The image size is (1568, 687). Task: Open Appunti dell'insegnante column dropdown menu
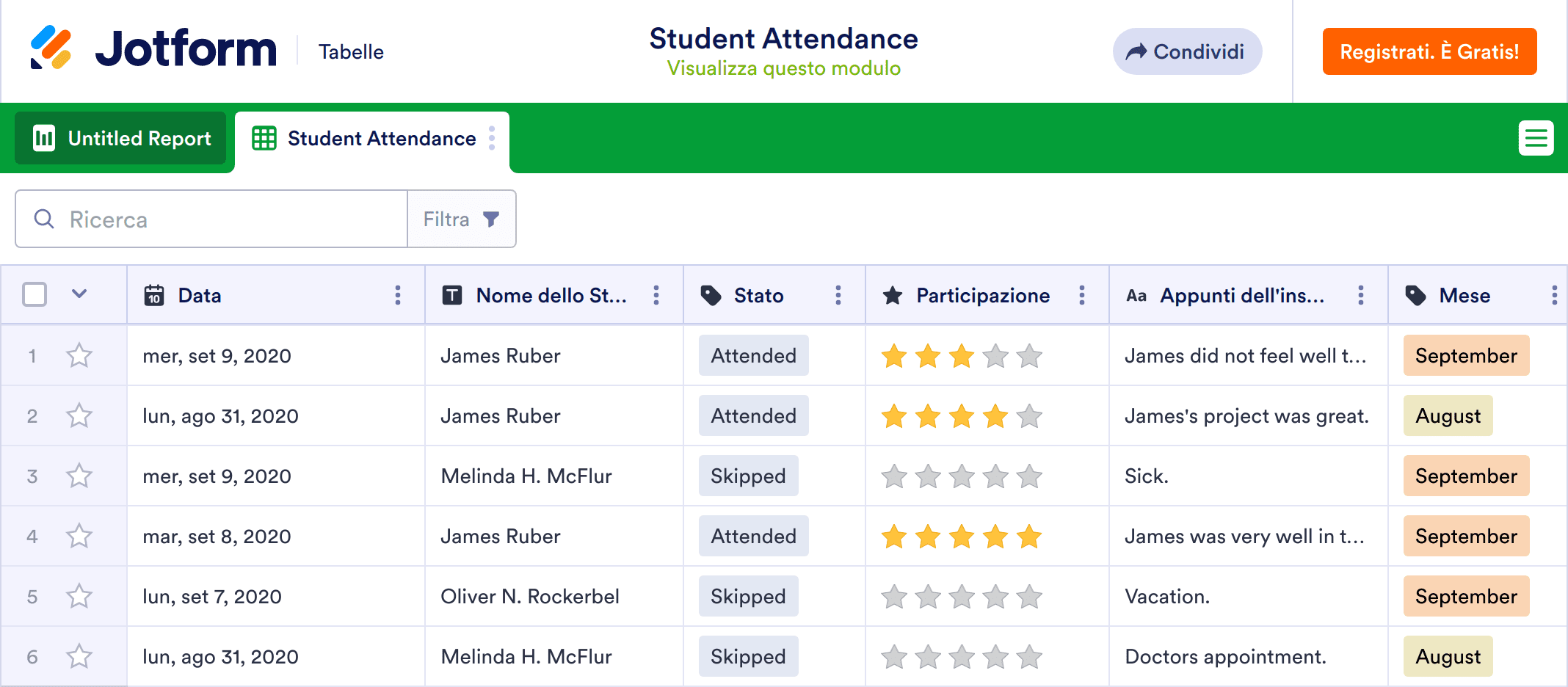[x=1361, y=295]
